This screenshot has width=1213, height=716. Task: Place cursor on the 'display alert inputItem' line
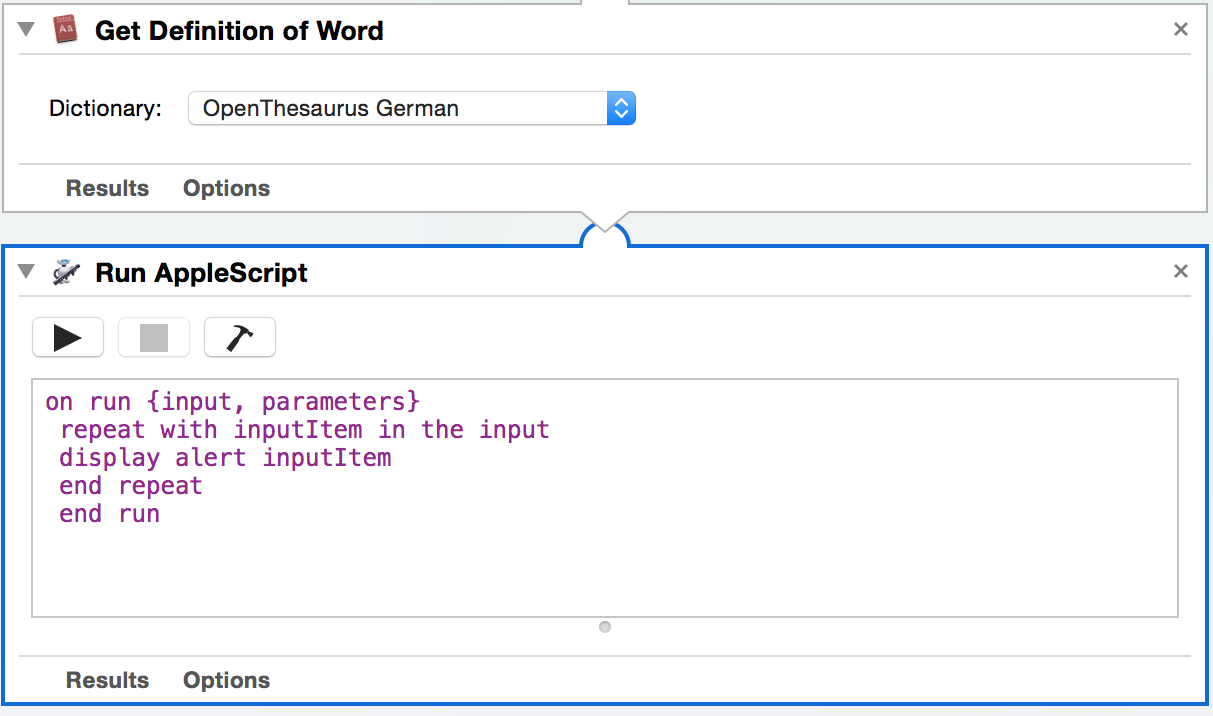[x=225, y=458]
